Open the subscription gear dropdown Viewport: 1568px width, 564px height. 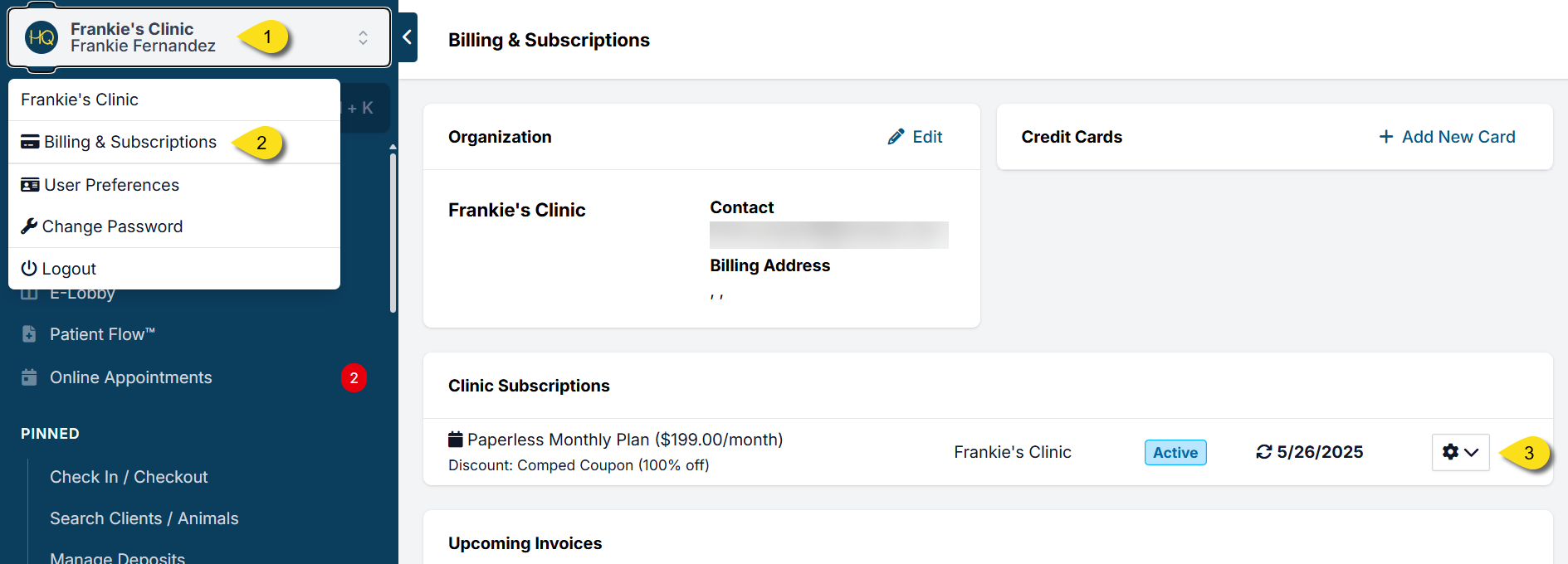[x=1460, y=452]
